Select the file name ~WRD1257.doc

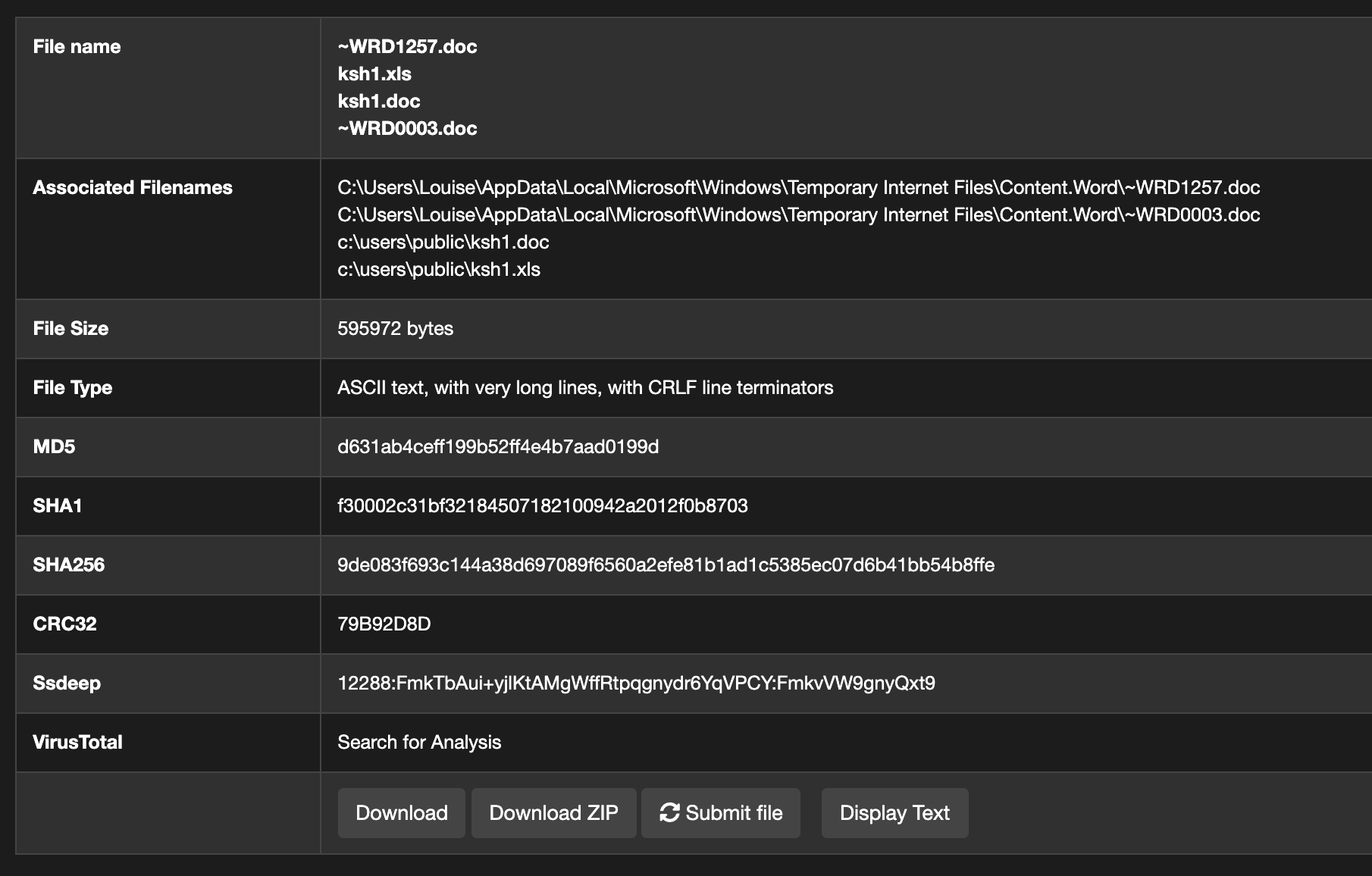407,46
